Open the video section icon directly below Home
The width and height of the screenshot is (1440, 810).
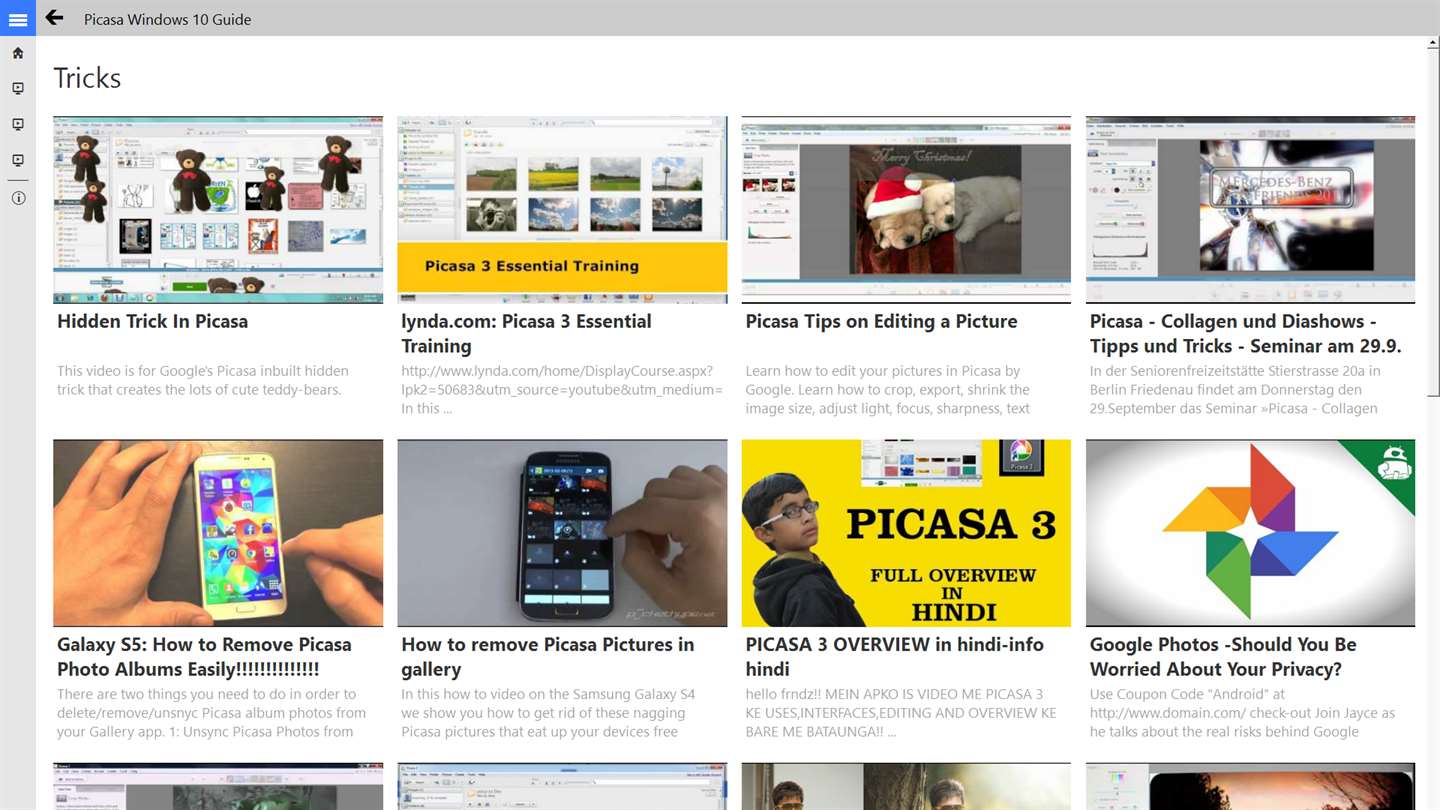[18, 89]
